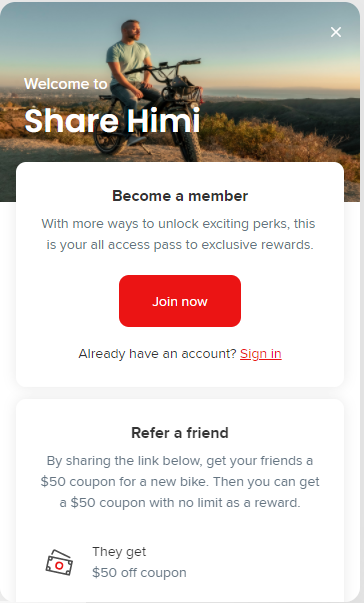Click the cash coupon icon
Viewport: 364px width, 603px height.
[59, 563]
